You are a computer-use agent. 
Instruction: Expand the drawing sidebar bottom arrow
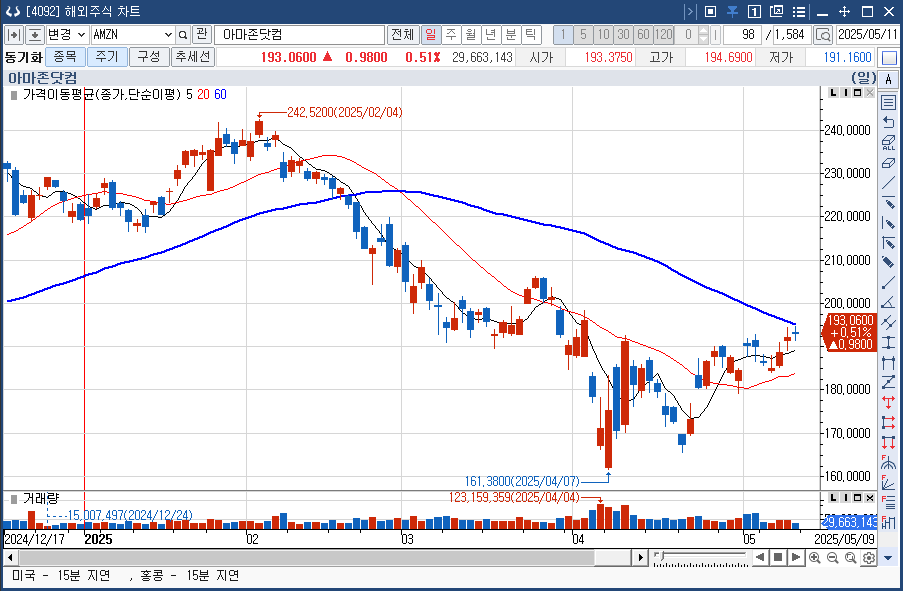pyautogui.click(x=888, y=558)
